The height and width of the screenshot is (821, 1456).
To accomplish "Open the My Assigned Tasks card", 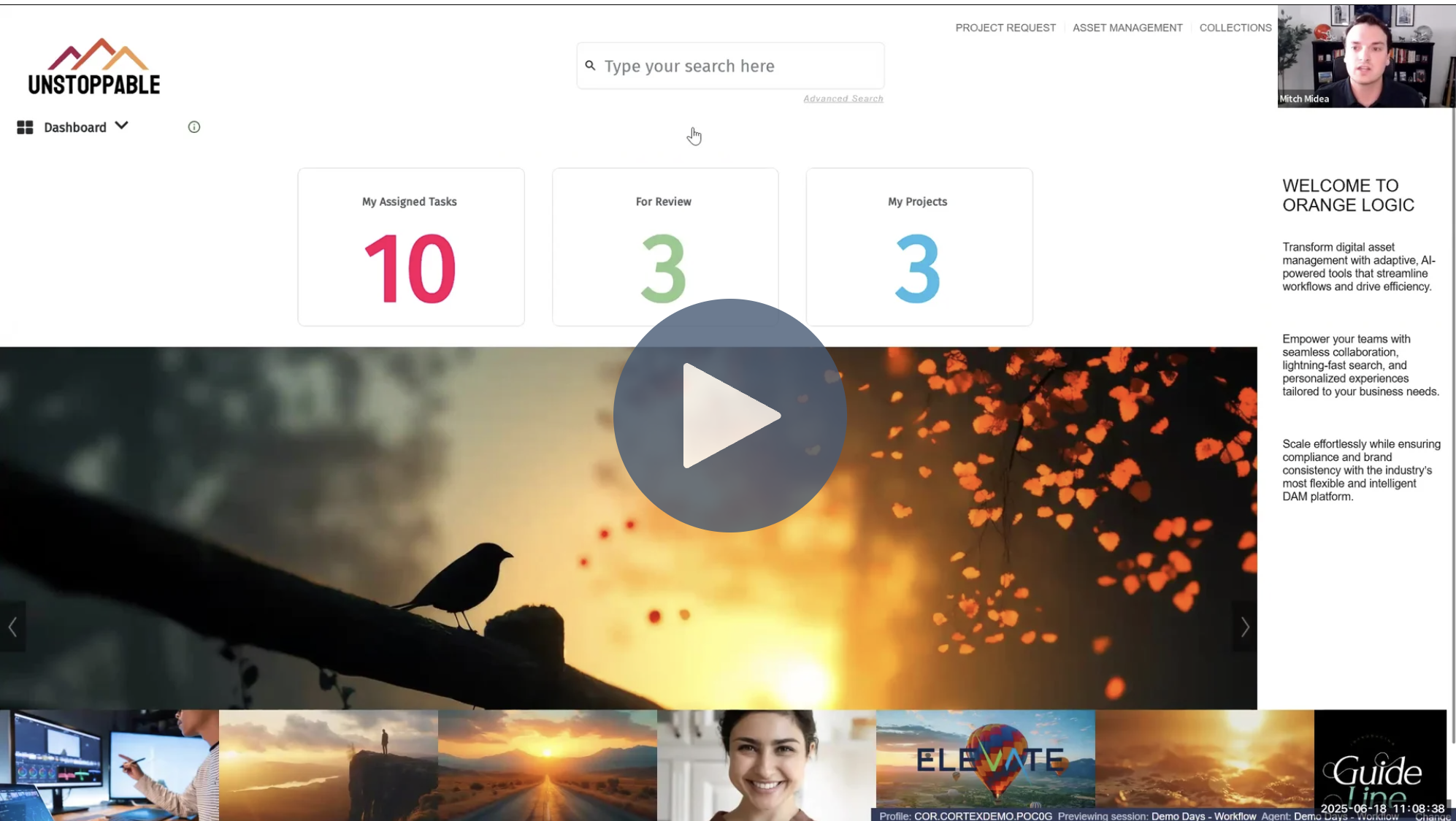I will coord(410,247).
